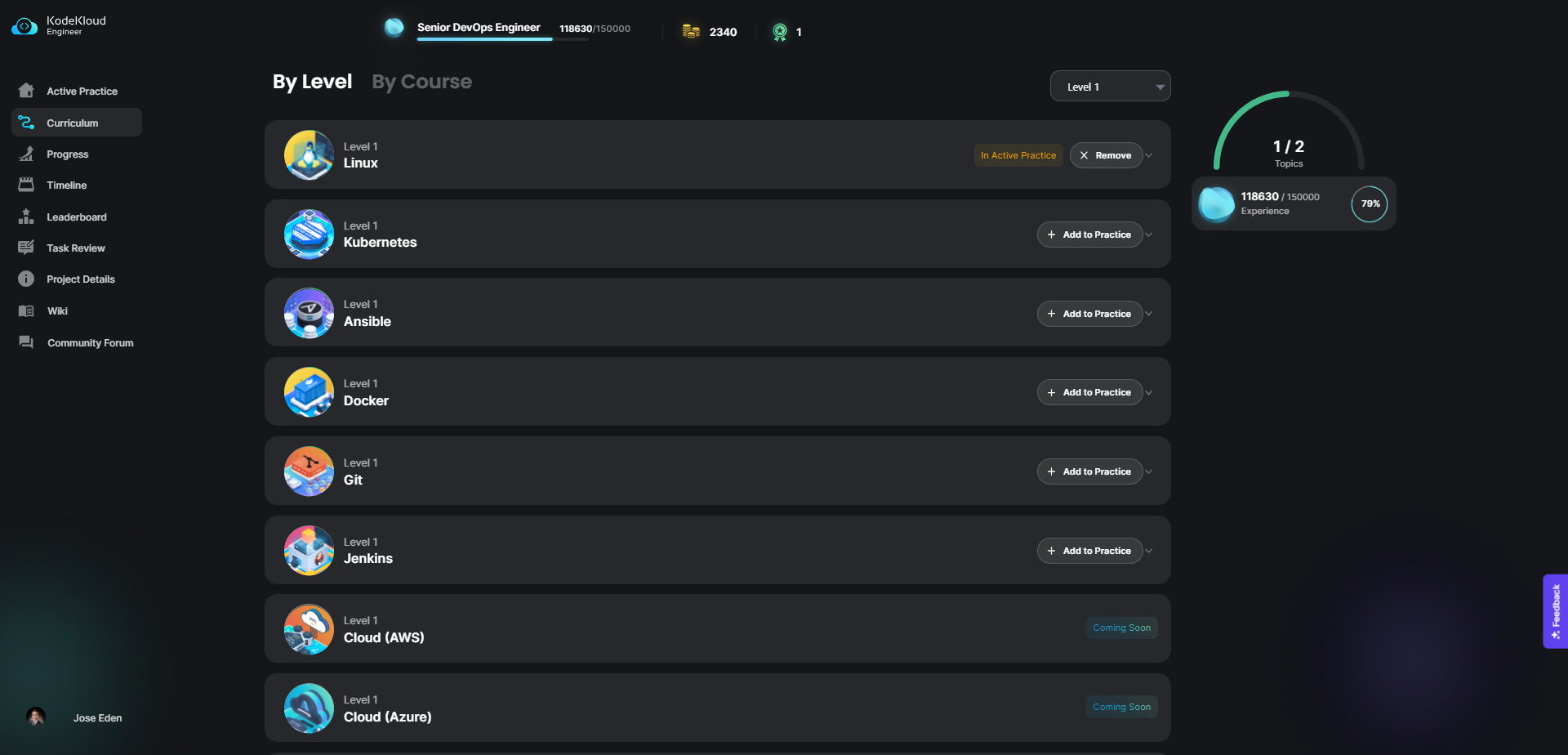1568x755 pixels.
Task: Click the 118630 / 150000 Experience text in card
Action: coord(1280,203)
